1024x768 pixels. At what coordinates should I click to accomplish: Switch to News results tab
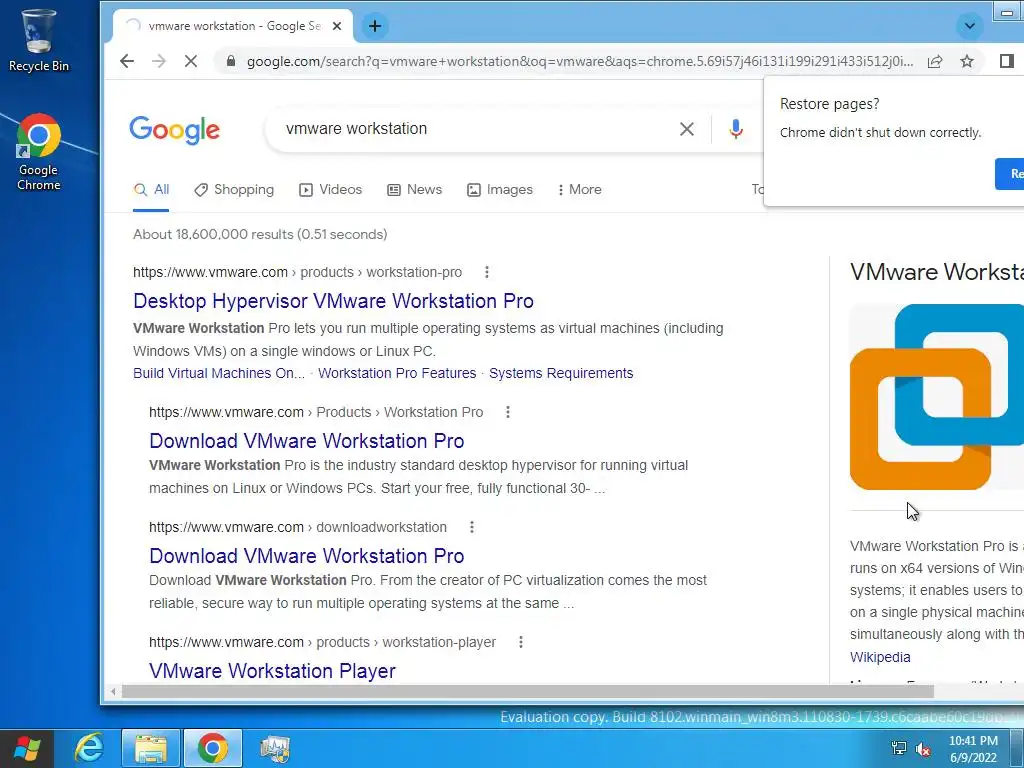click(x=415, y=189)
